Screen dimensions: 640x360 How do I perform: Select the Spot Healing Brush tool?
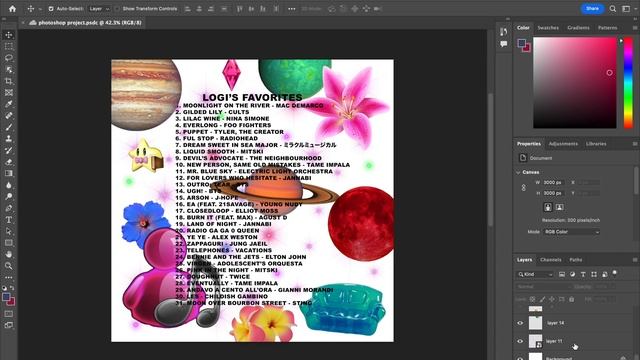click(x=9, y=116)
